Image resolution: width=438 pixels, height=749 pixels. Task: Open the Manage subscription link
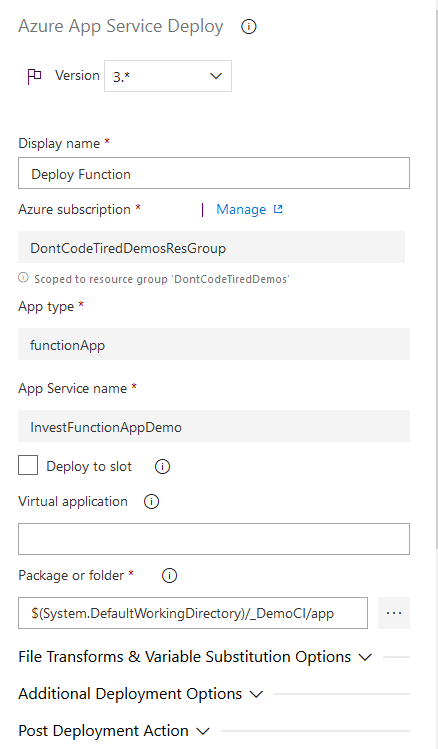241,209
